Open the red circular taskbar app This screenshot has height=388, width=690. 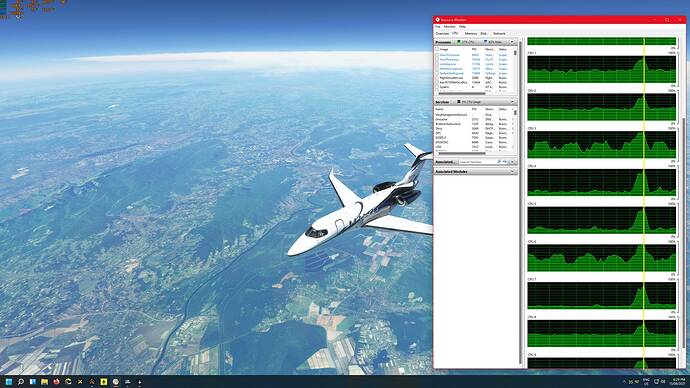(56, 381)
